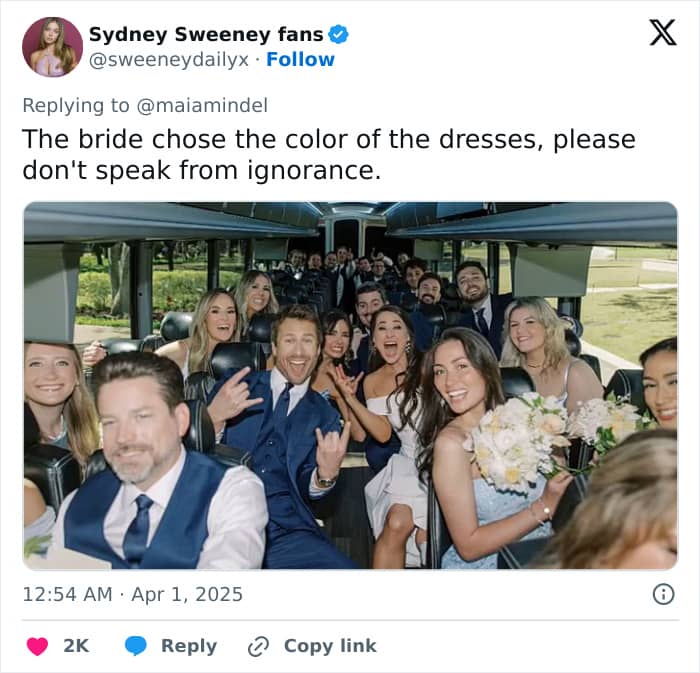Open the tweet info icon
This screenshot has height=673, width=700.
coord(662,594)
